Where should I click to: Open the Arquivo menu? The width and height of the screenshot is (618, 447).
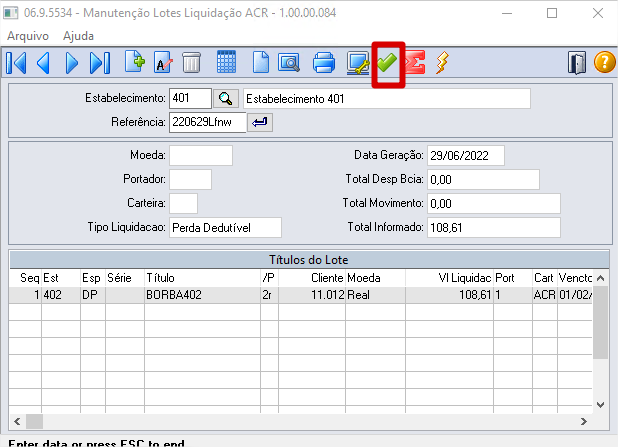[28, 36]
